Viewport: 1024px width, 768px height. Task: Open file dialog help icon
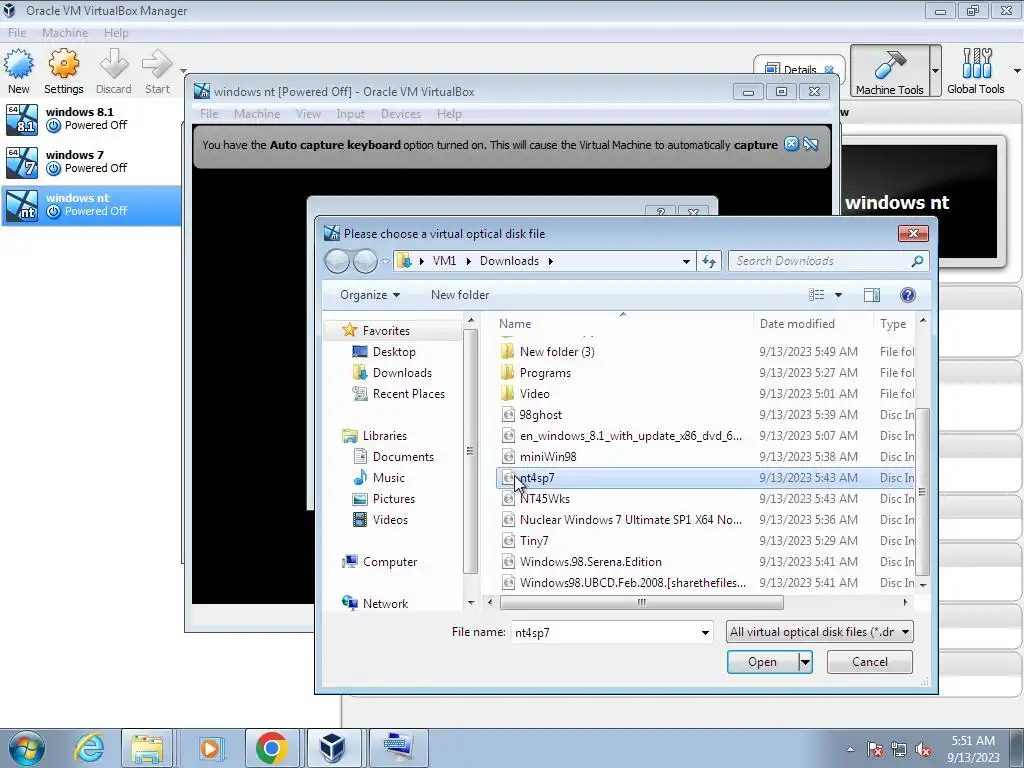click(908, 295)
